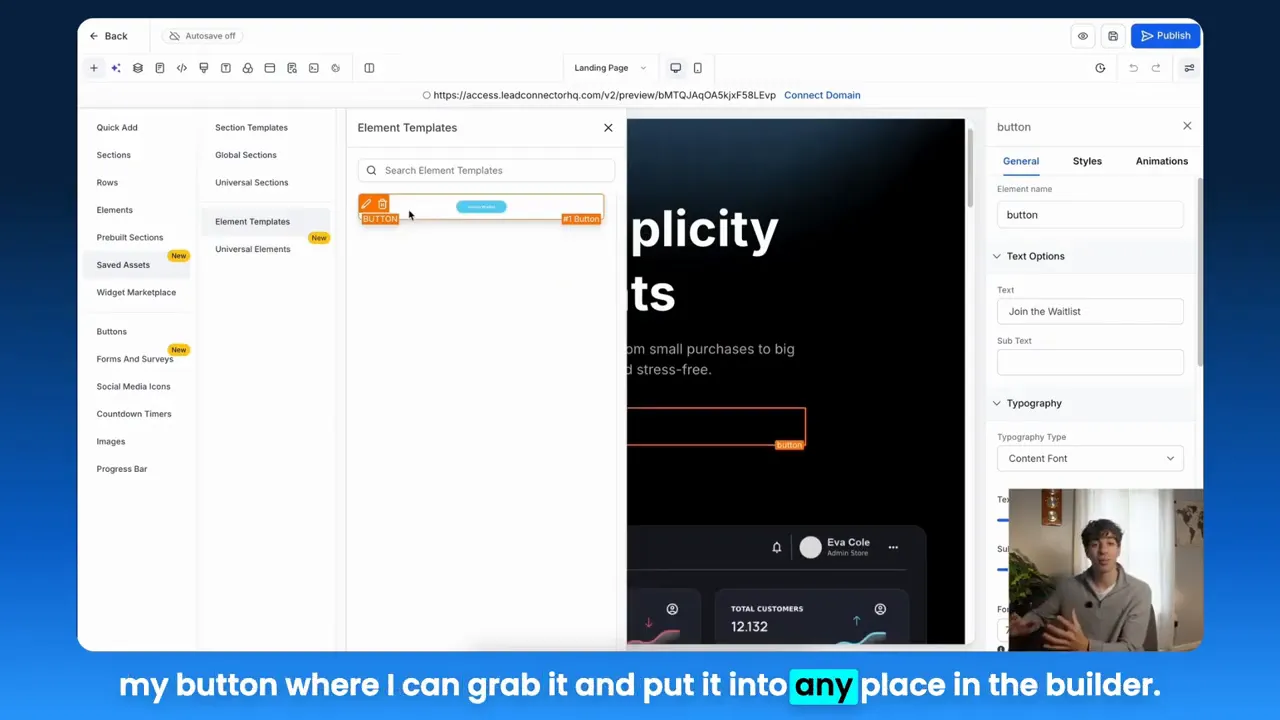Click the preview eye icon
1280x720 pixels.
(1082, 36)
